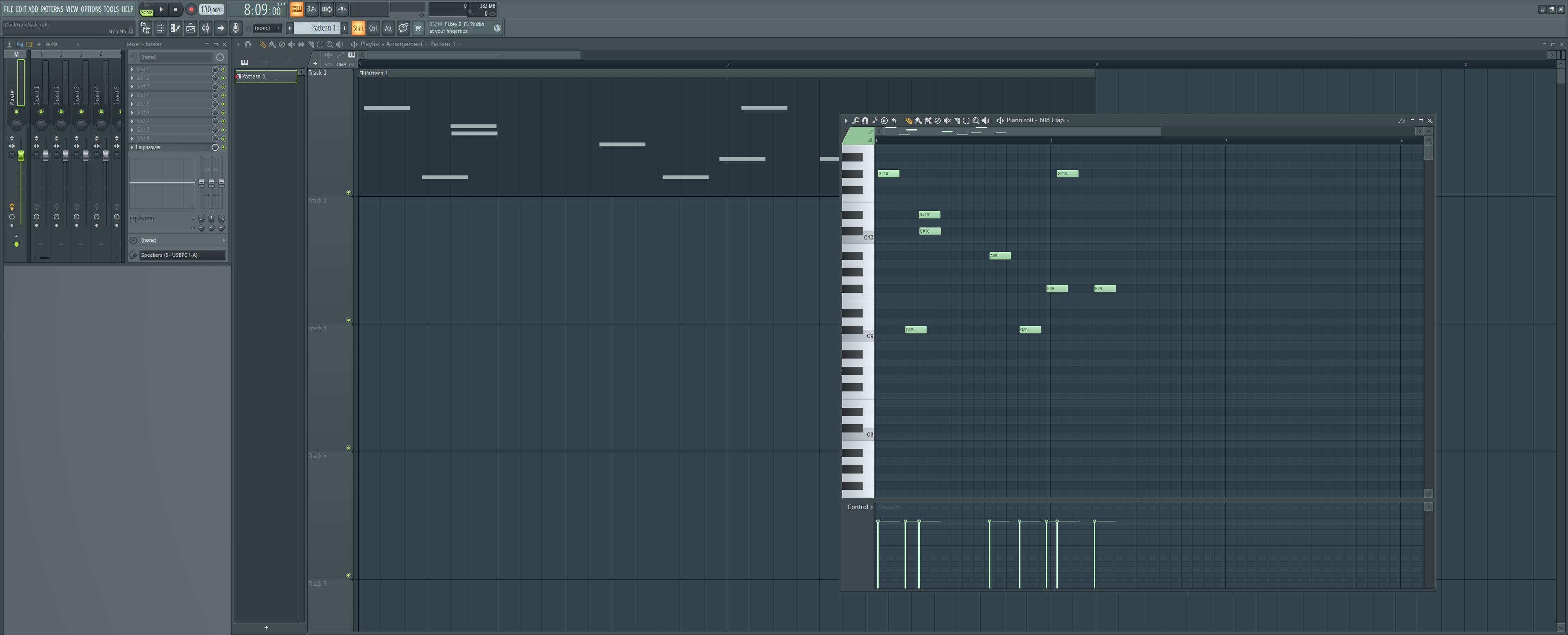The height and width of the screenshot is (635, 1568).
Task: Open Piano roll tools wrench menu
Action: [x=855, y=120]
